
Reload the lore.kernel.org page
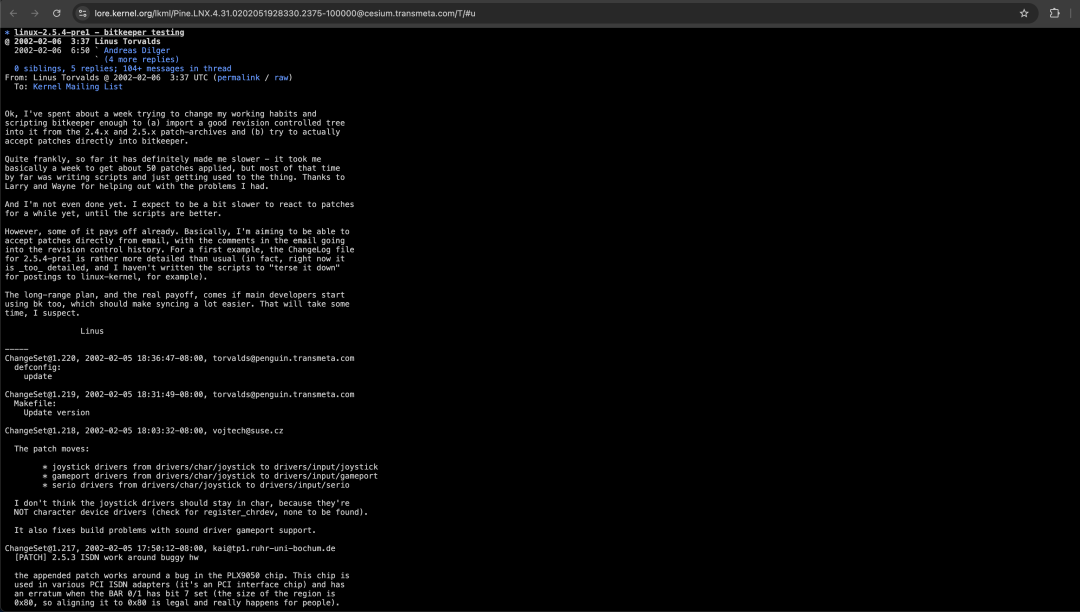pos(56,13)
